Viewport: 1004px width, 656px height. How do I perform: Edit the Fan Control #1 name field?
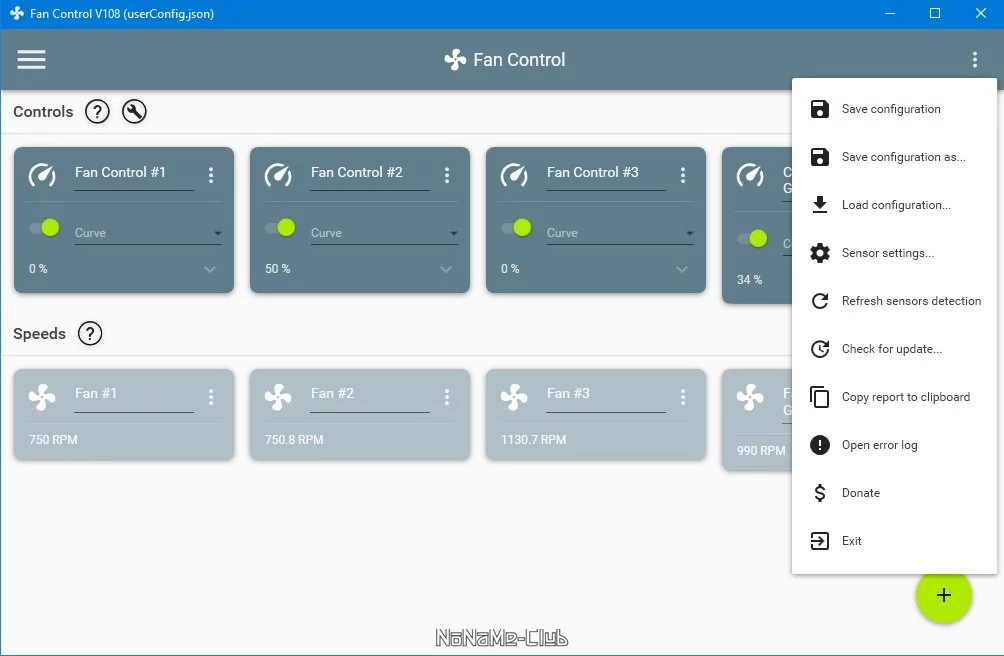[x=134, y=173]
